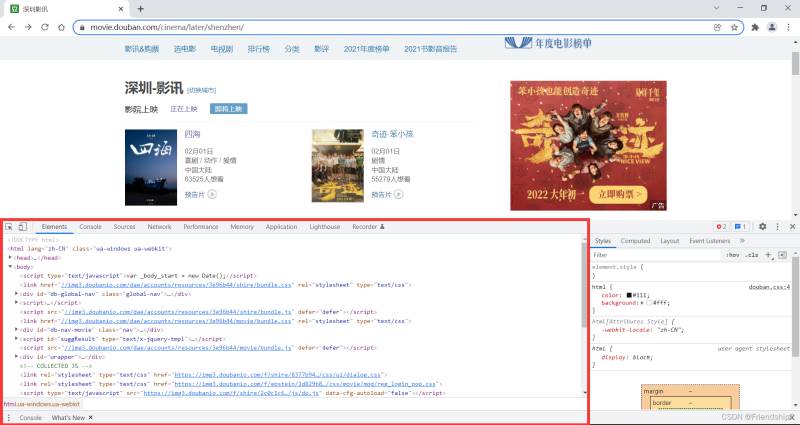The height and width of the screenshot is (425, 800).
Task: Show more Styles sidebar tabs with chevron
Action: click(x=742, y=241)
